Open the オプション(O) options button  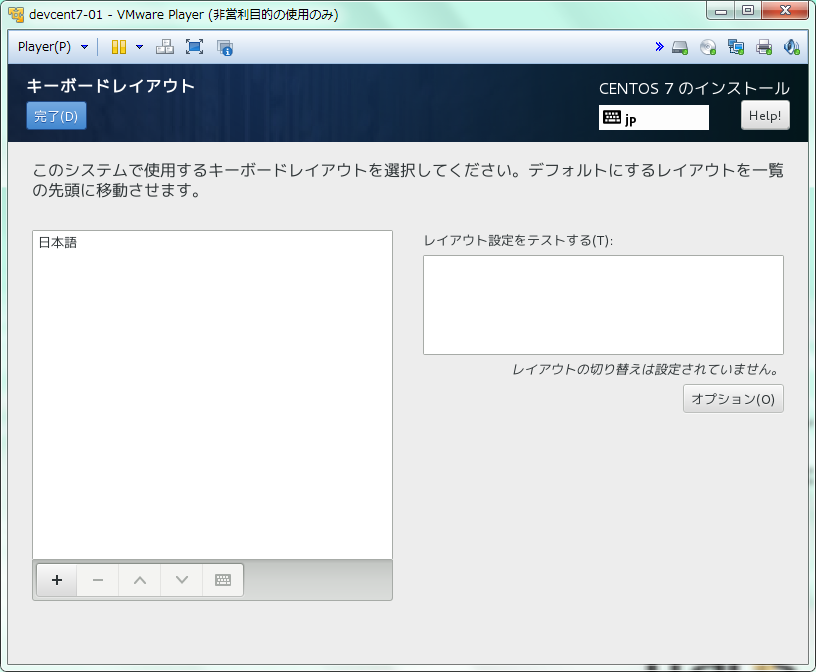tap(733, 399)
